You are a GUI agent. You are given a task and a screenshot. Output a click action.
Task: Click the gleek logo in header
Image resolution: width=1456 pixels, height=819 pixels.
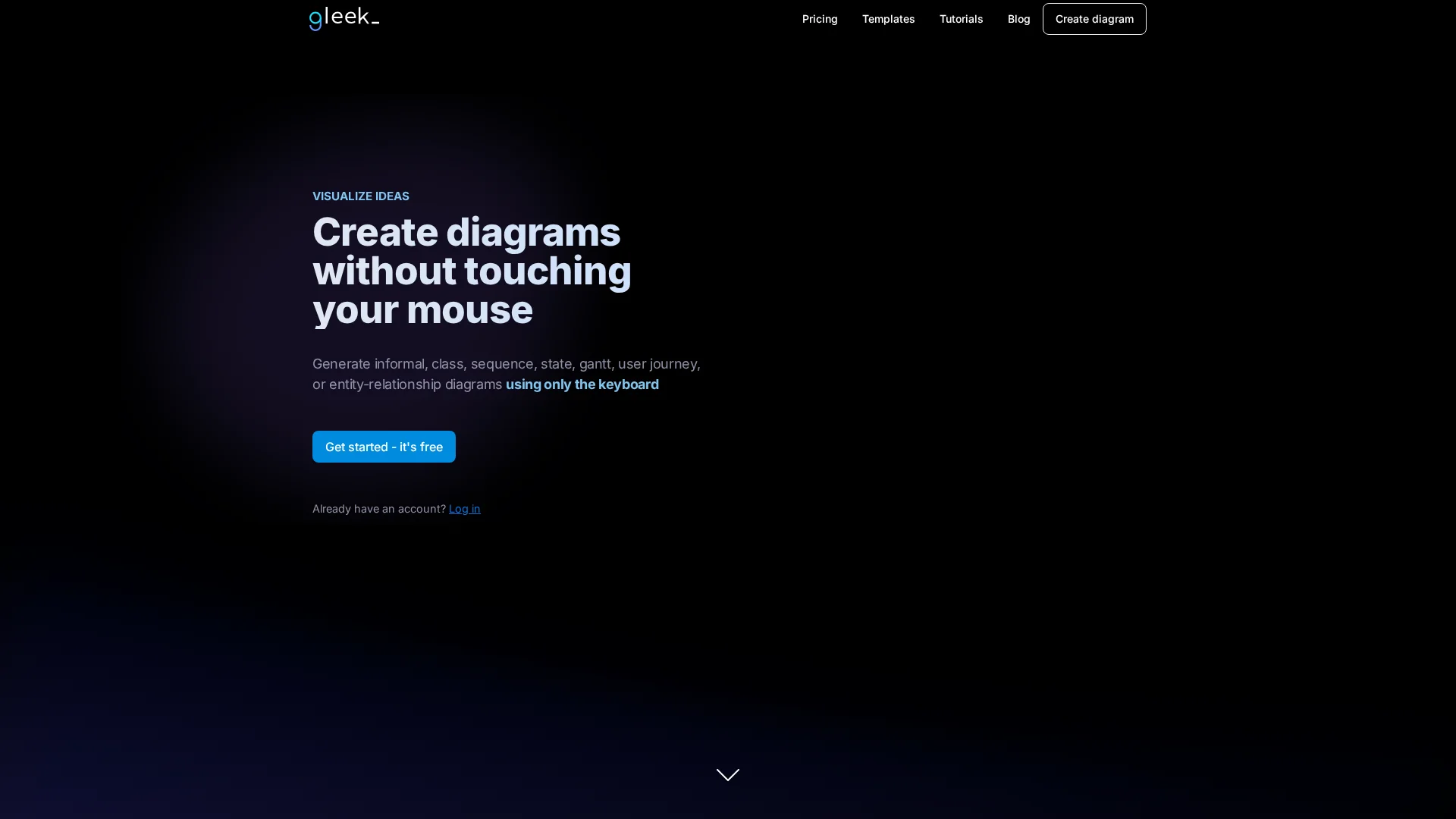[x=344, y=18]
